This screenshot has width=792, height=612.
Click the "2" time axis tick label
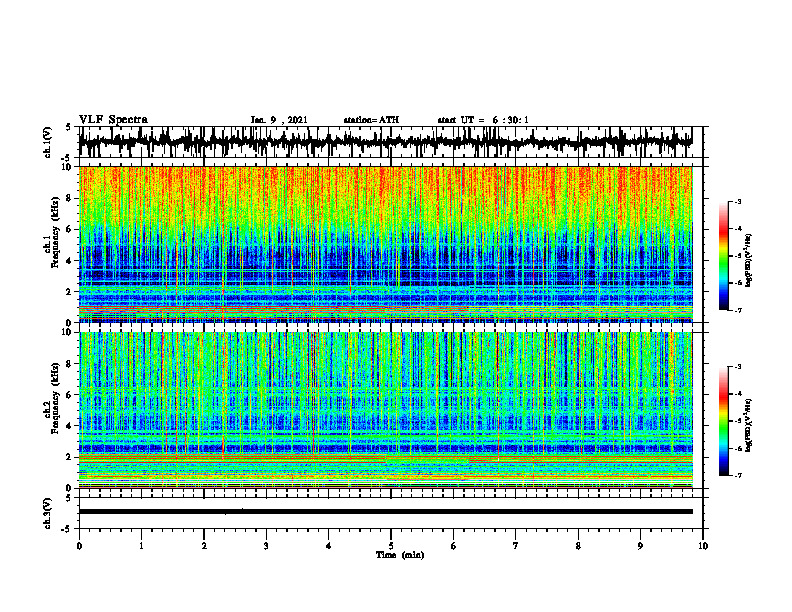click(x=204, y=546)
